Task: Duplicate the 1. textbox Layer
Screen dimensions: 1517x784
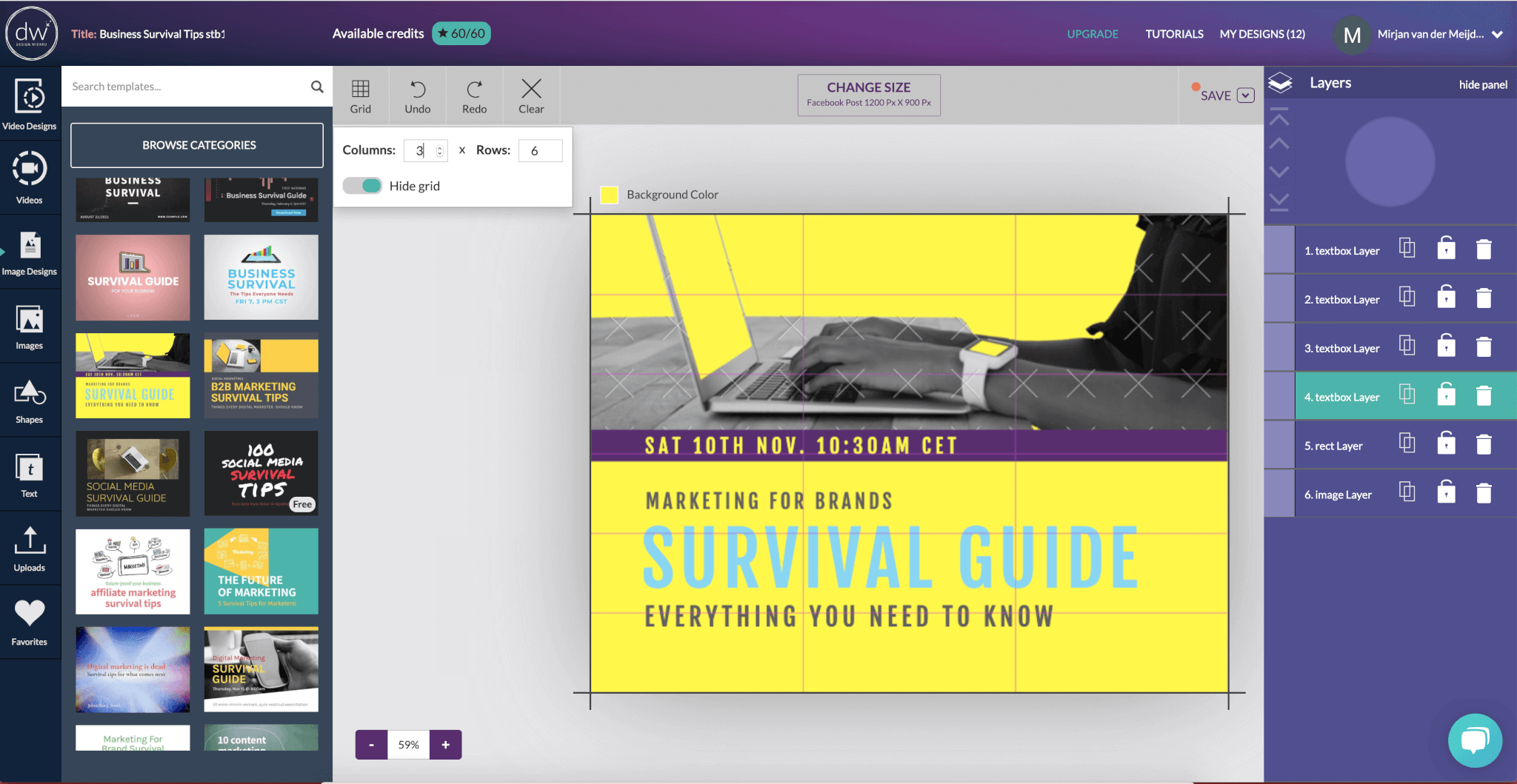Action: pos(1407,249)
